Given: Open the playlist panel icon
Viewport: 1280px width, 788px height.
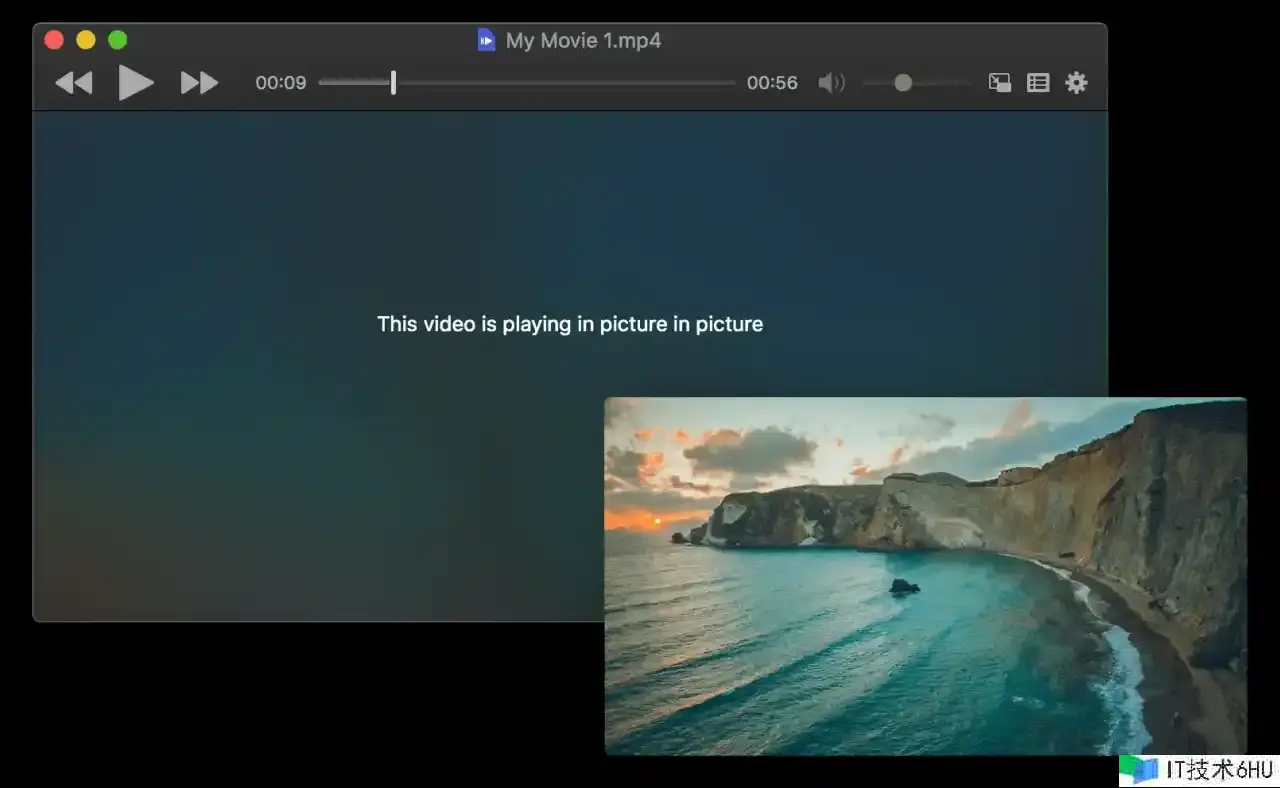Looking at the screenshot, I should point(1038,83).
